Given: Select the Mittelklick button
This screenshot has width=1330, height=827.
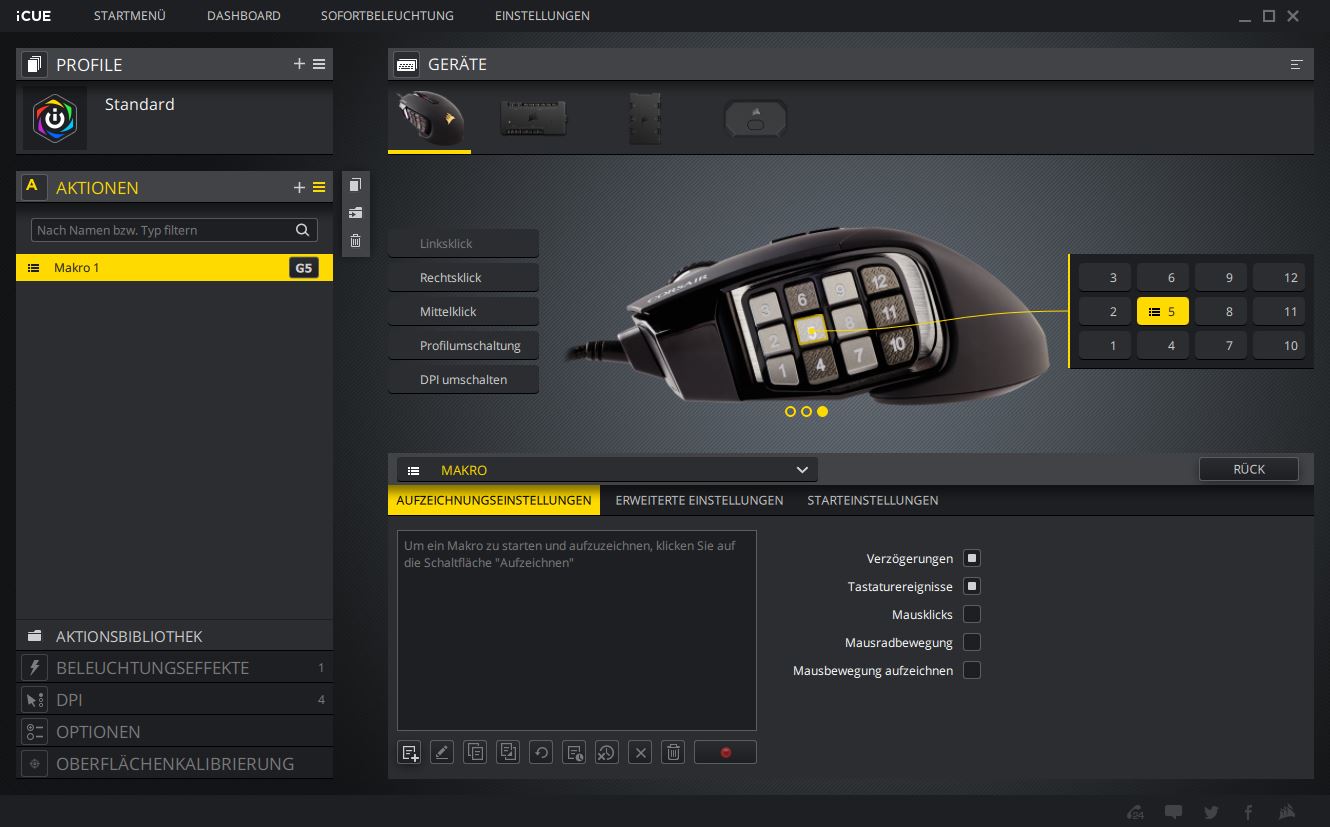Looking at the screenshot, I should 463,312.
